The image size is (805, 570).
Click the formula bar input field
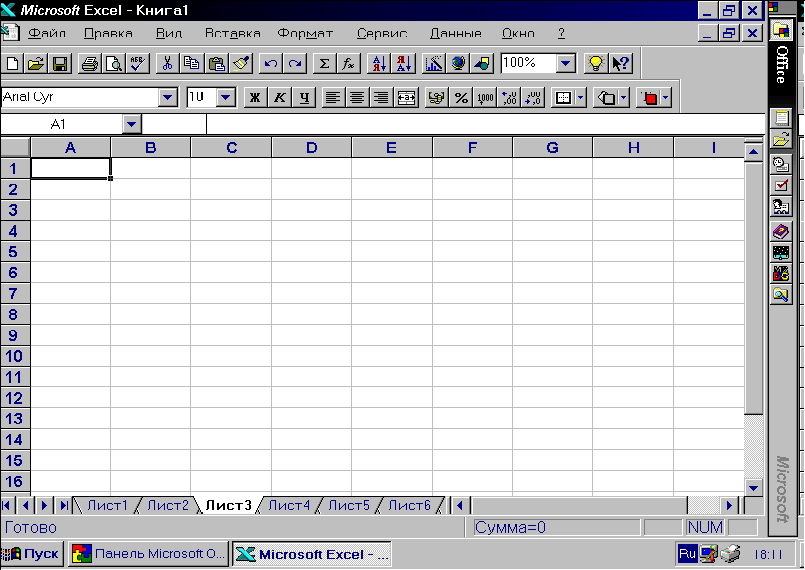point(485,124)
